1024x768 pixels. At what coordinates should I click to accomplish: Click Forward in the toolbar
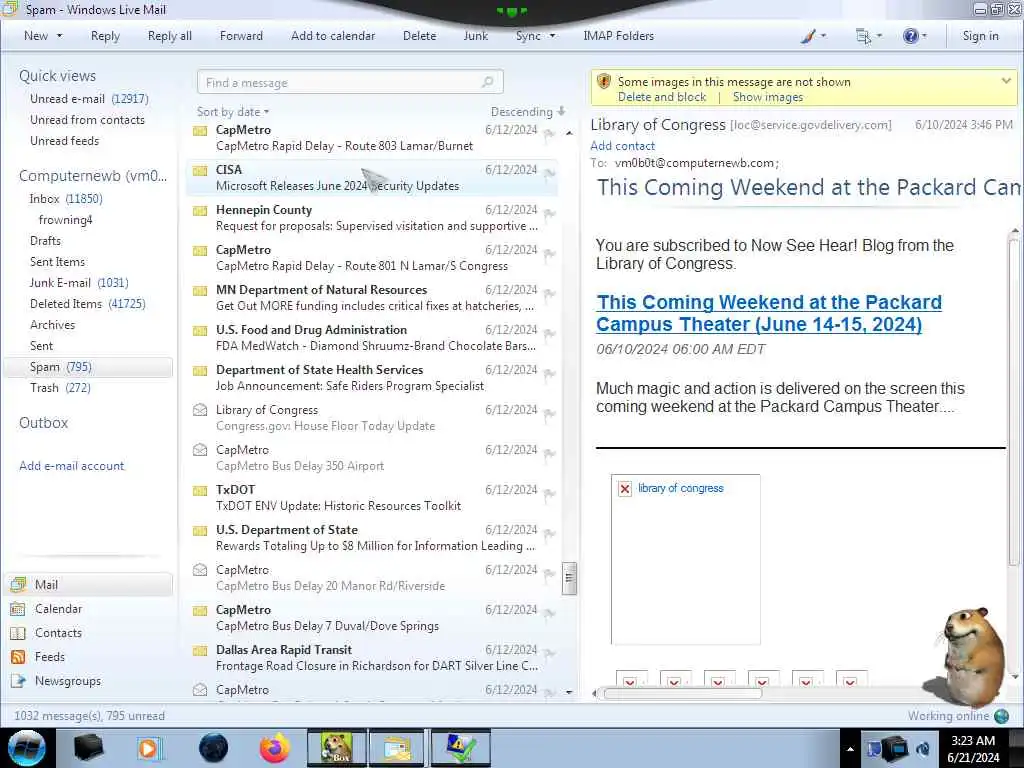[x=241, y=36]
